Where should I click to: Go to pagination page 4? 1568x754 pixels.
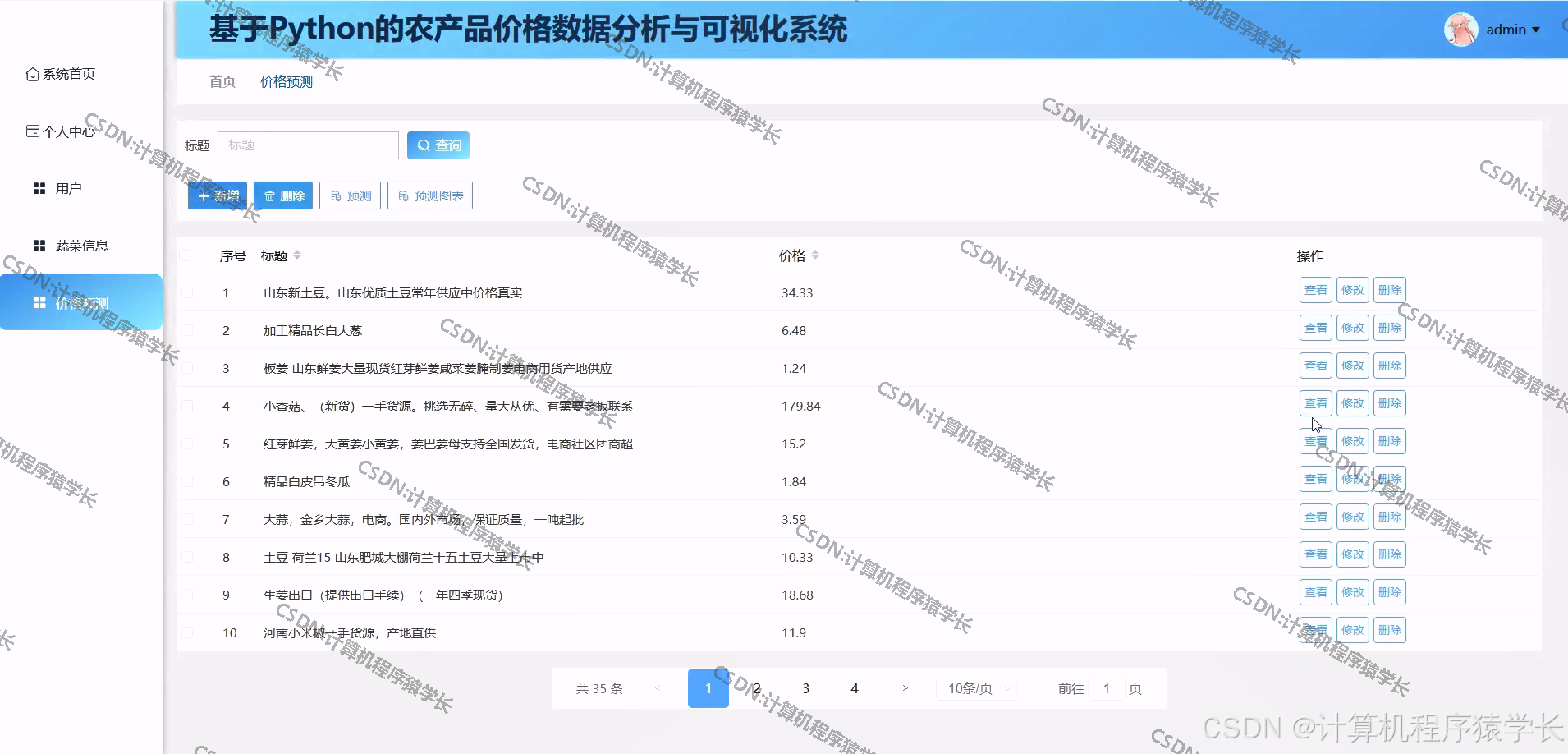855,688
